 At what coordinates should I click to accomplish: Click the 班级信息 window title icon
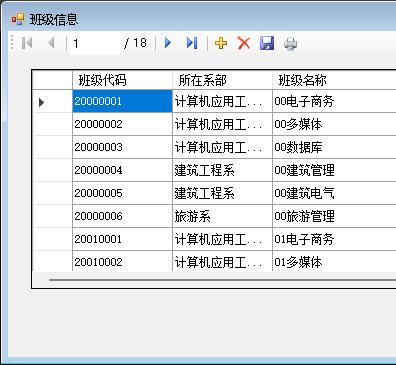click(x=17, y=19)
